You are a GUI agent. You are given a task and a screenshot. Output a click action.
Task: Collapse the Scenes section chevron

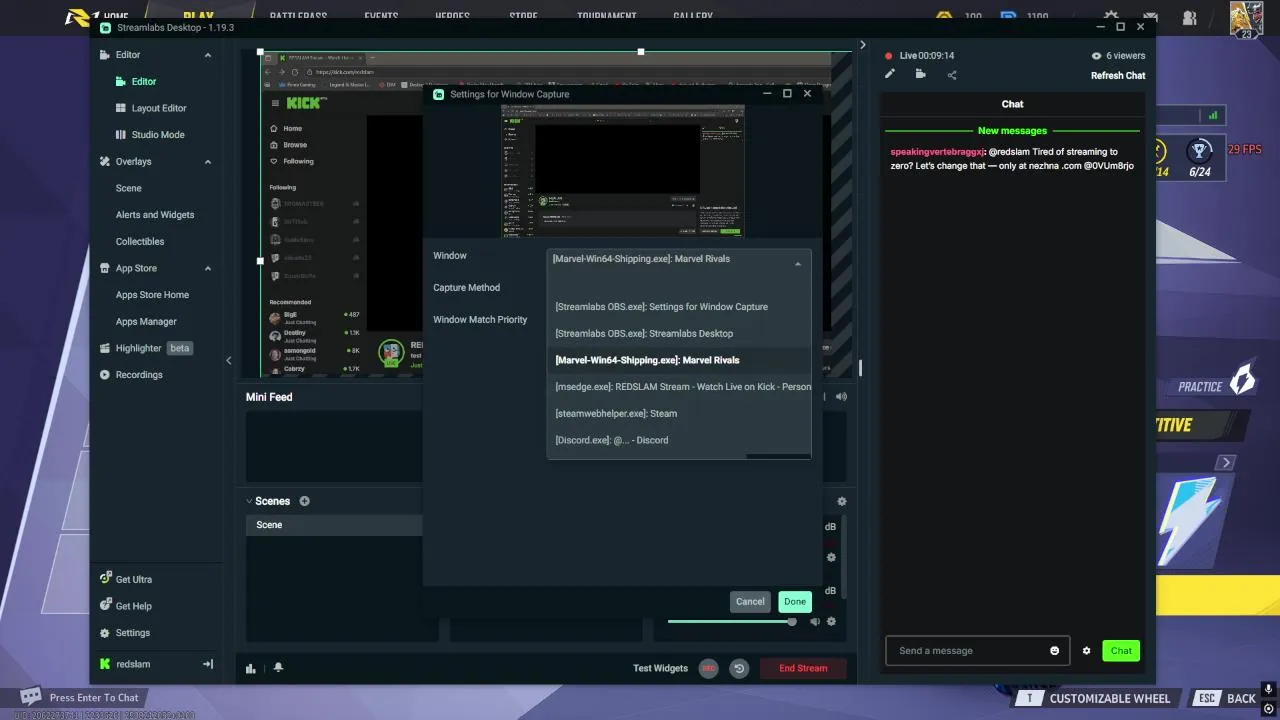(249, 501)
